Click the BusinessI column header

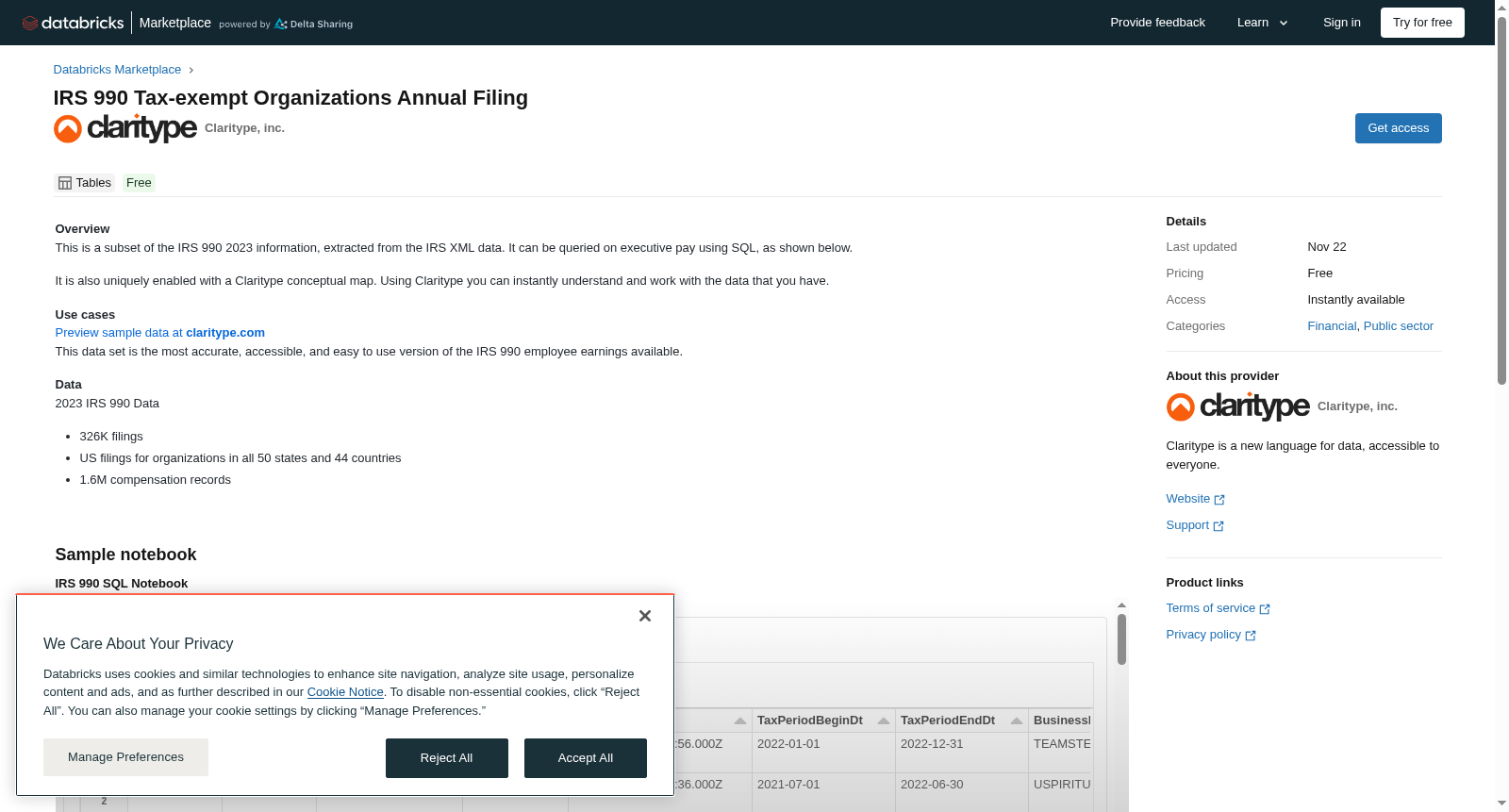1062,721
